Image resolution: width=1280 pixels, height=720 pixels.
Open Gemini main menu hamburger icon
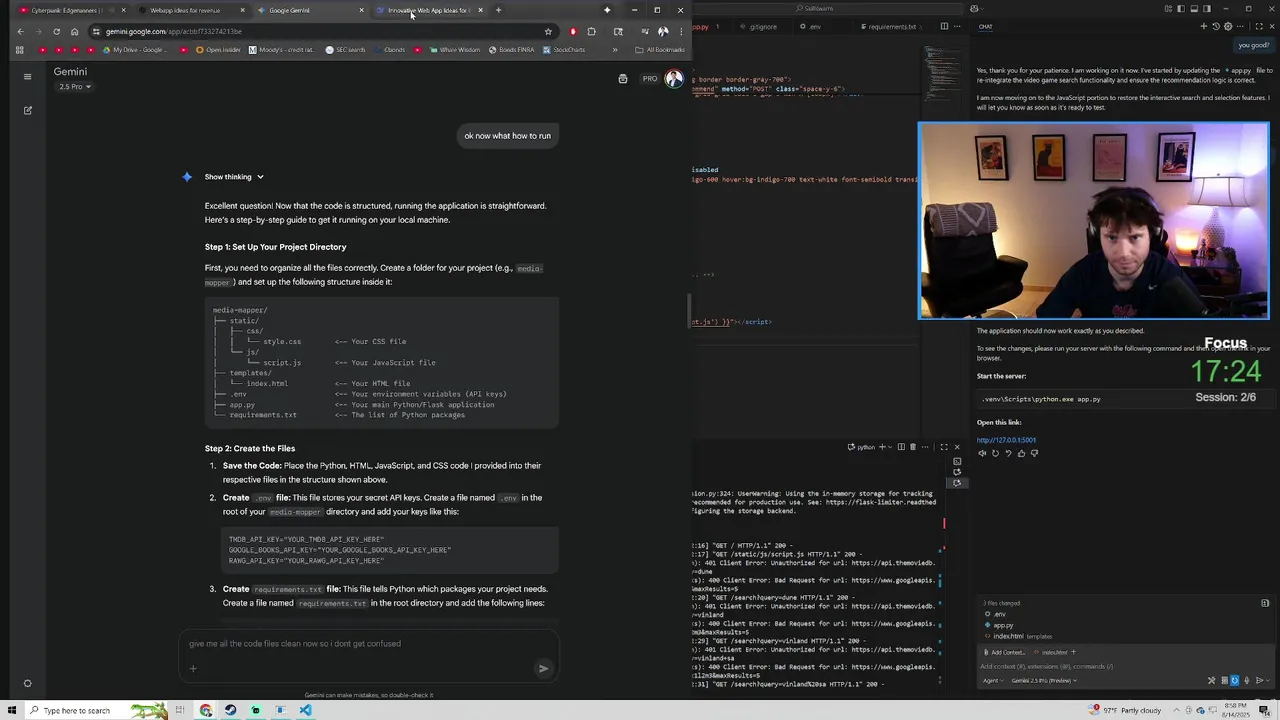[x=27, y=76]
